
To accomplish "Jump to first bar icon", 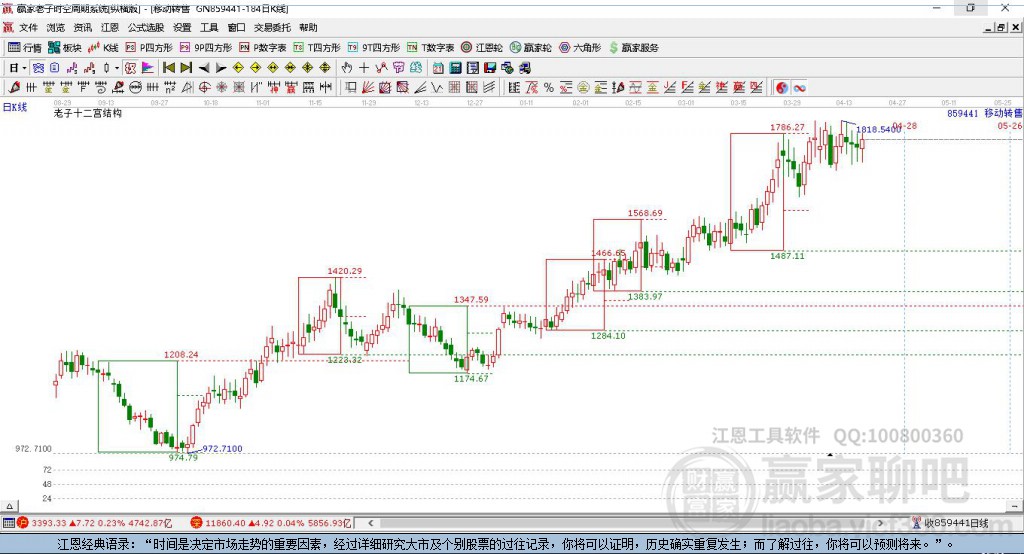I will (x=168, y=68).
